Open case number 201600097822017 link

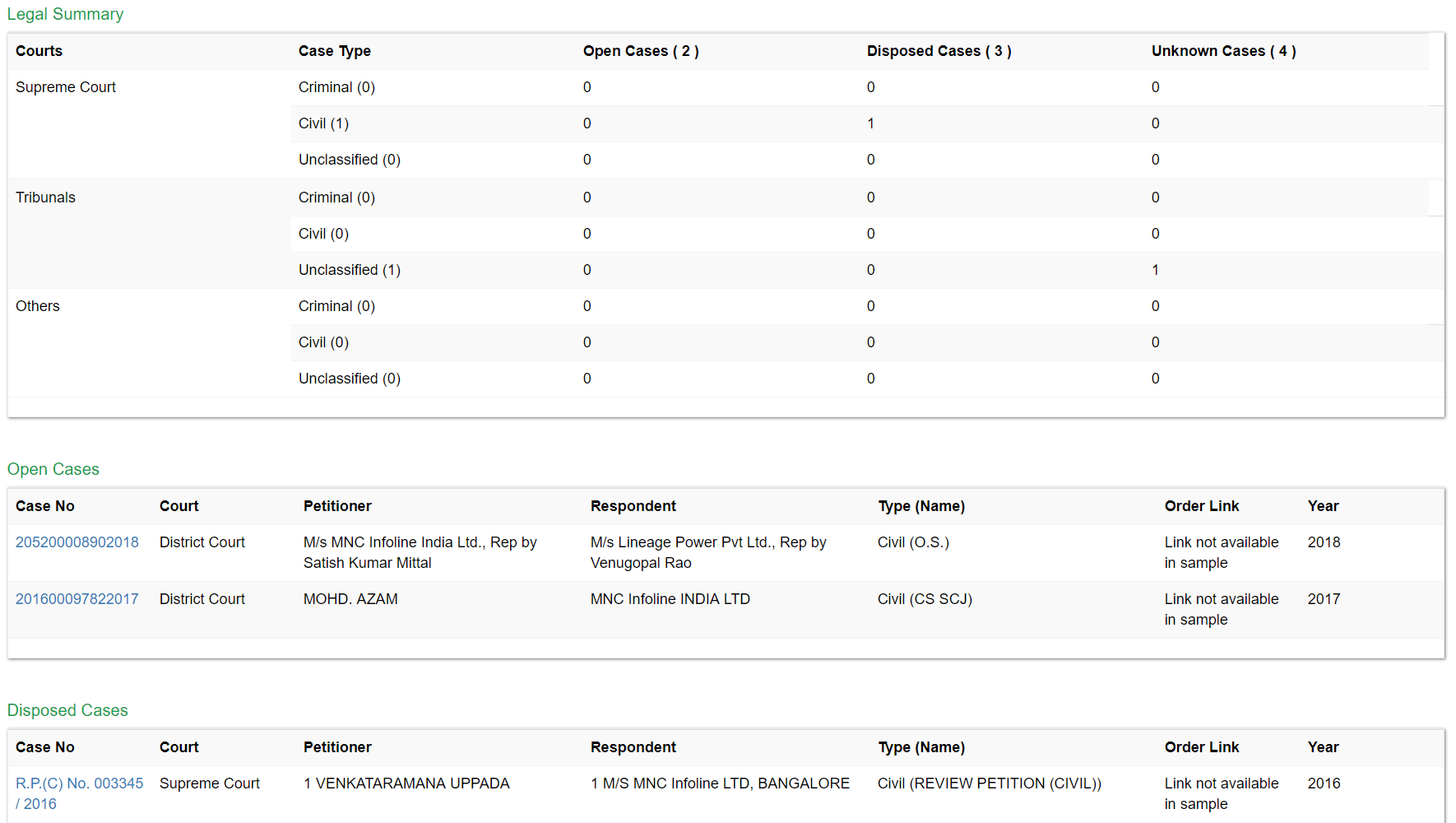[77, 599]
